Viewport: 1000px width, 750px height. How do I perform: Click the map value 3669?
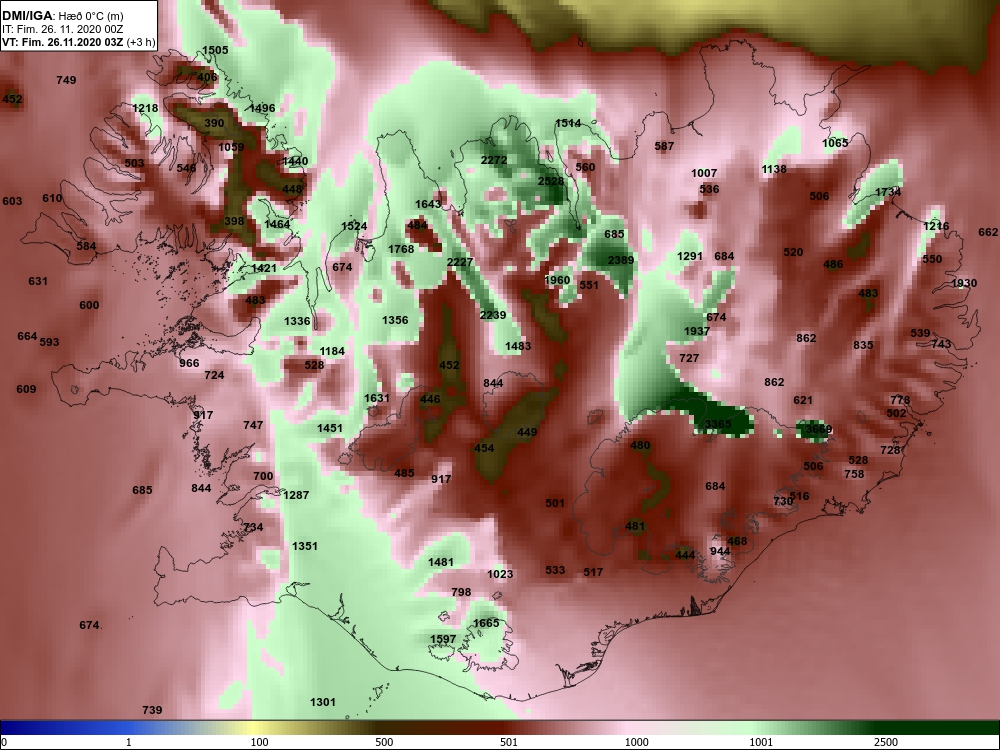[x=818, y=430]
